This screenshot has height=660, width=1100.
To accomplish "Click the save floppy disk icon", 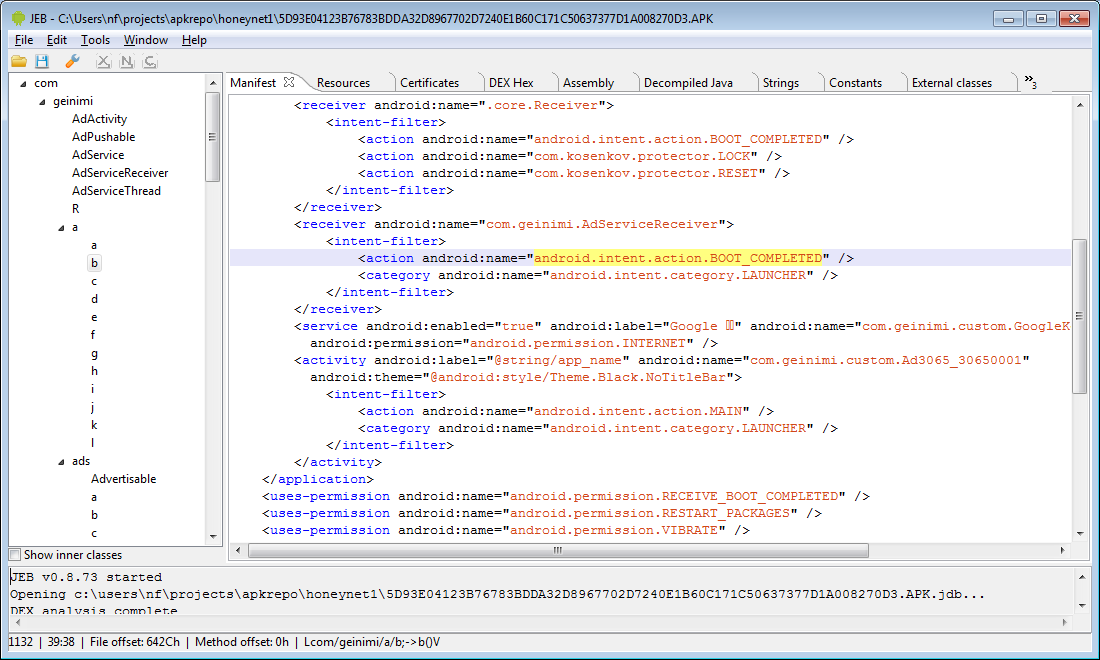I will 42,62.
